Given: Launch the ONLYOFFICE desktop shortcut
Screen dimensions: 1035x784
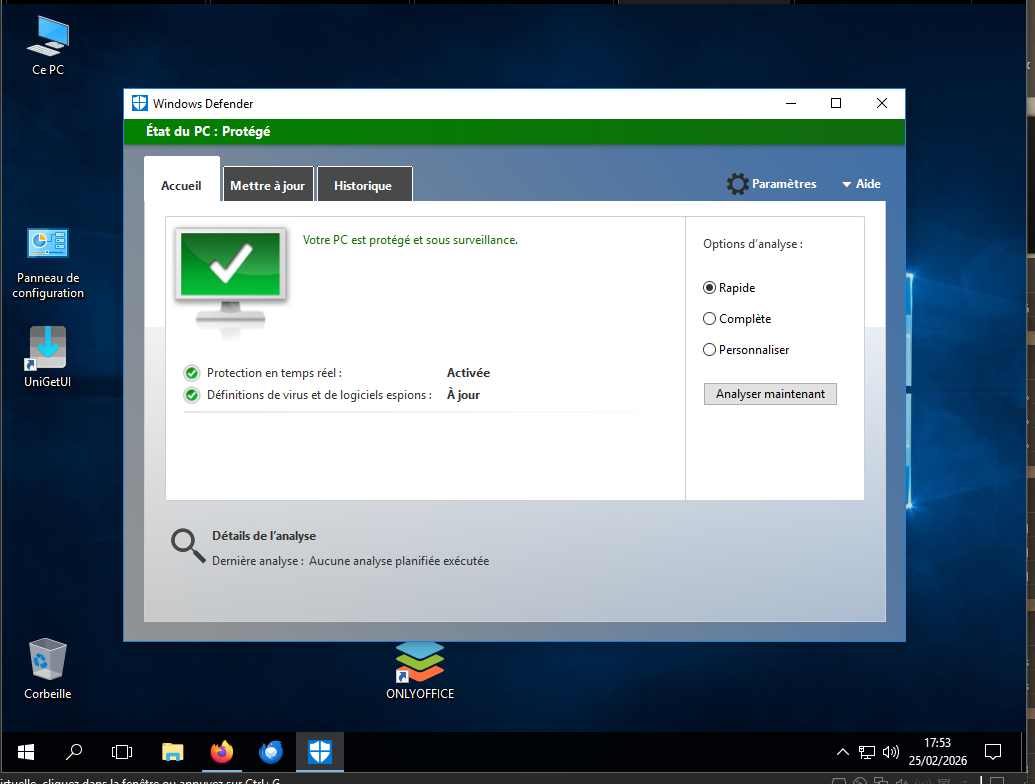Looking at the screenshot, I should (420, 670).
